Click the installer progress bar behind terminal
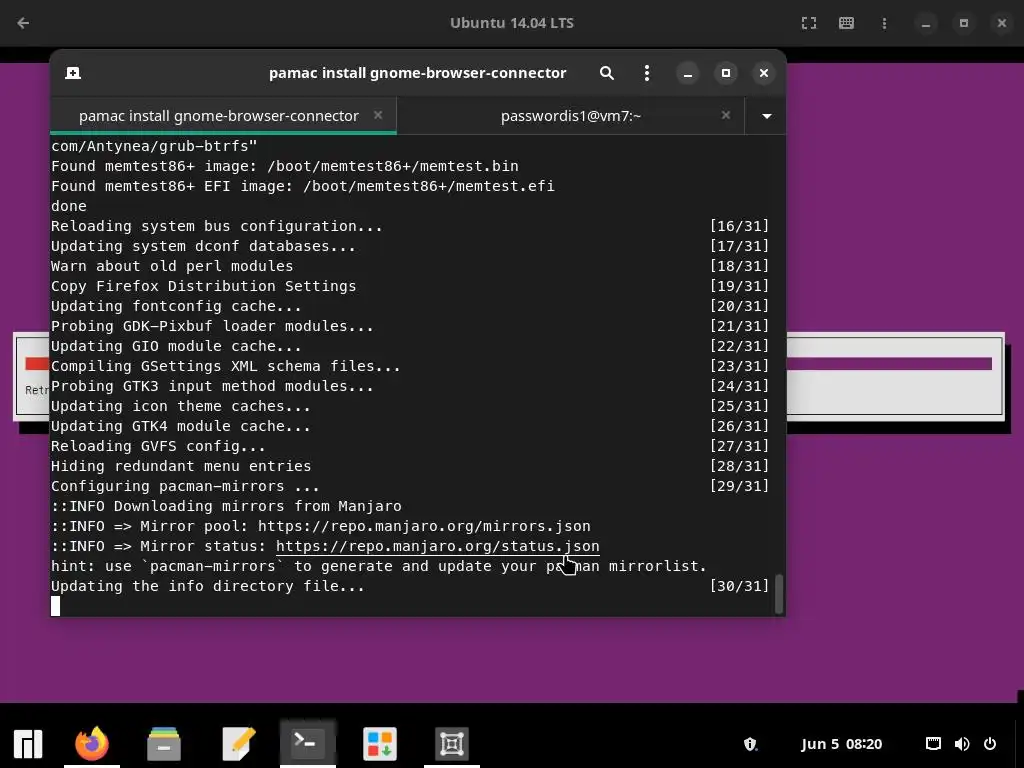Viewport: 1024px width, 768px height. coord(889,364)
